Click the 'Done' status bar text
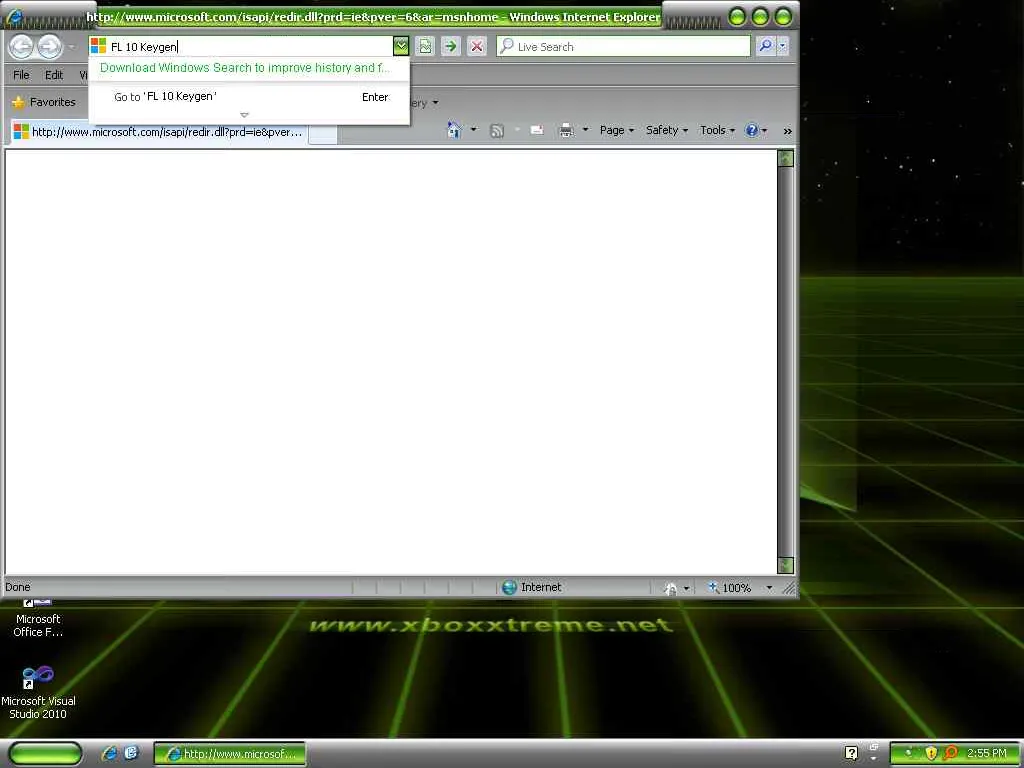This screenshot has height=768, width=1024. [x=18, y=587]
